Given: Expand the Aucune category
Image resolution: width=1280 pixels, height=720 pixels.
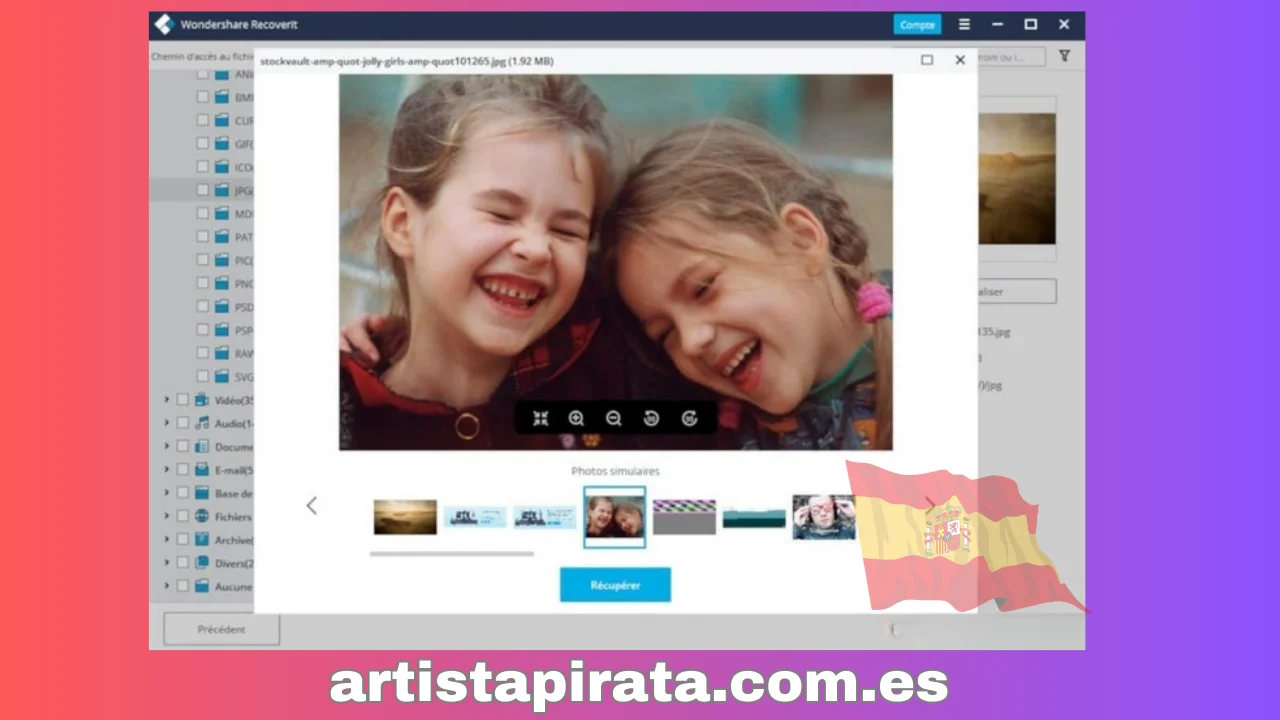Looking at the screenshot, I should 167,586.
